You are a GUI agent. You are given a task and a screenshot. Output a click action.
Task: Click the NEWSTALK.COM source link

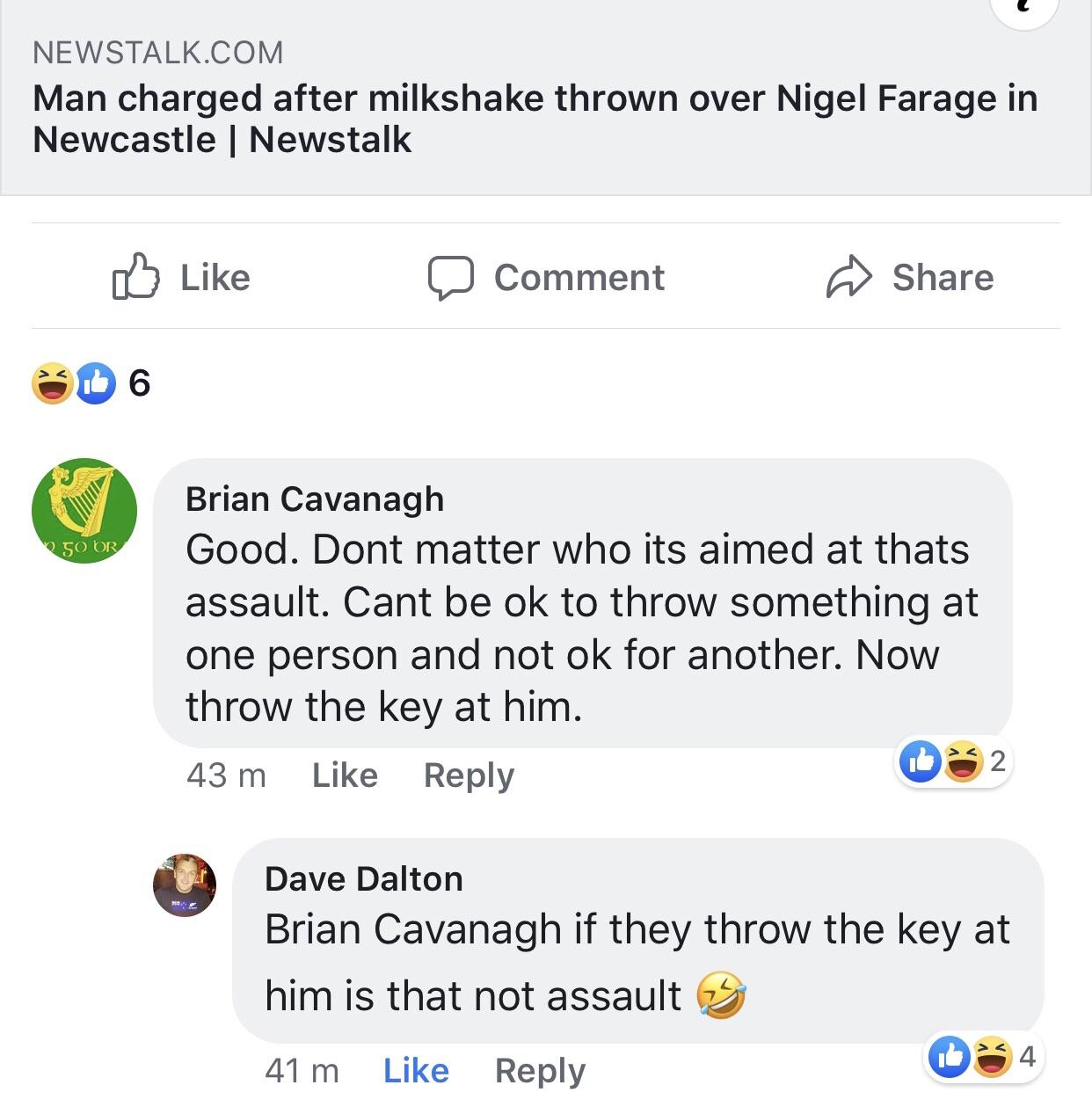[157, 54]
